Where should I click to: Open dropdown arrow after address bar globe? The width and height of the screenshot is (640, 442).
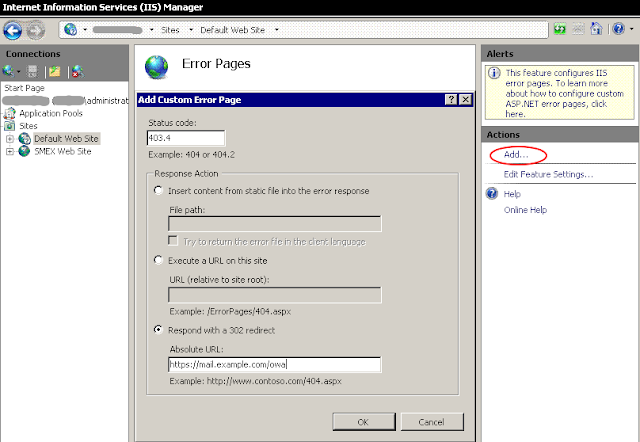pos(85,30)
